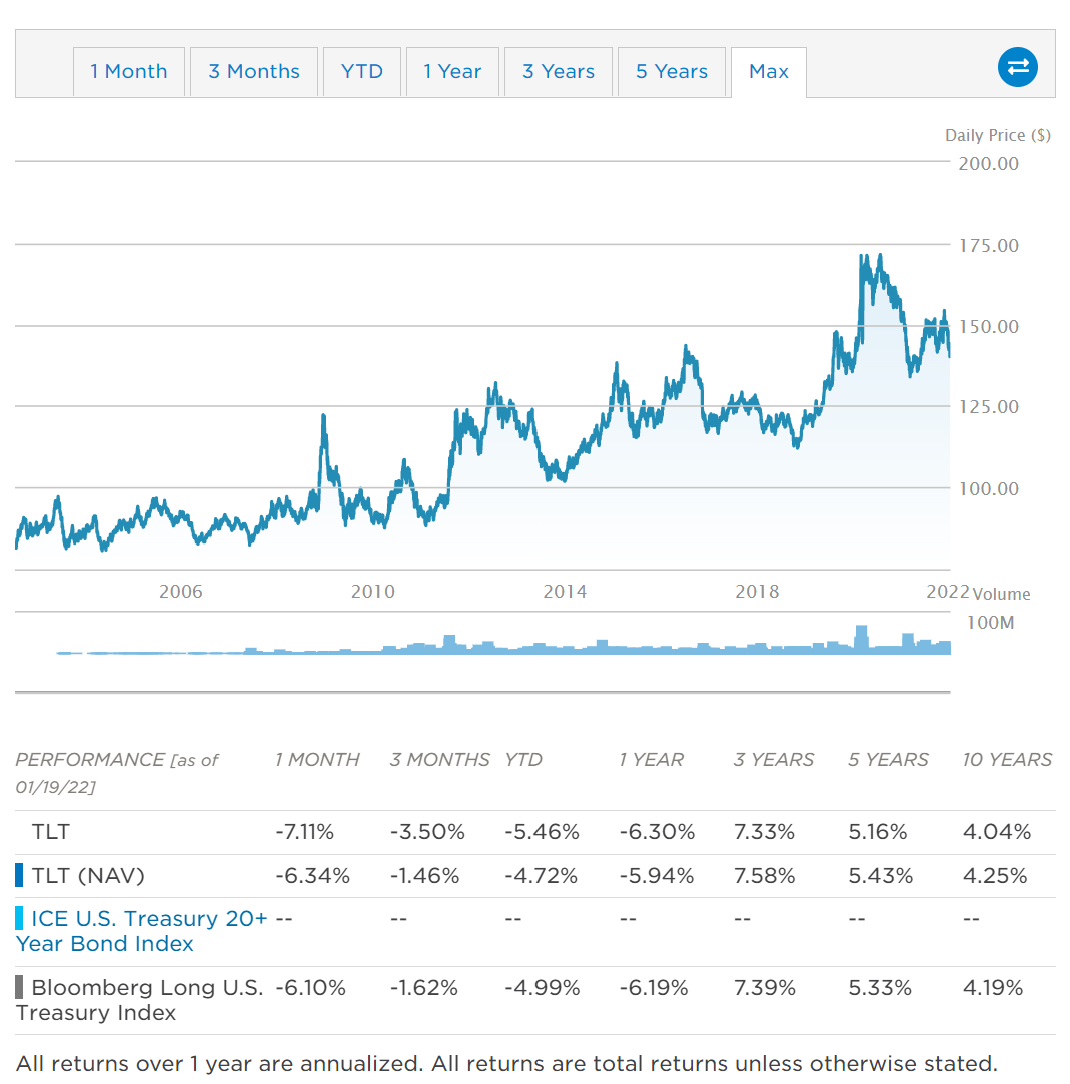Click the ICE index light-blue color marker
This screenshot has height=1084, width=1070.
tap(19, 918)
